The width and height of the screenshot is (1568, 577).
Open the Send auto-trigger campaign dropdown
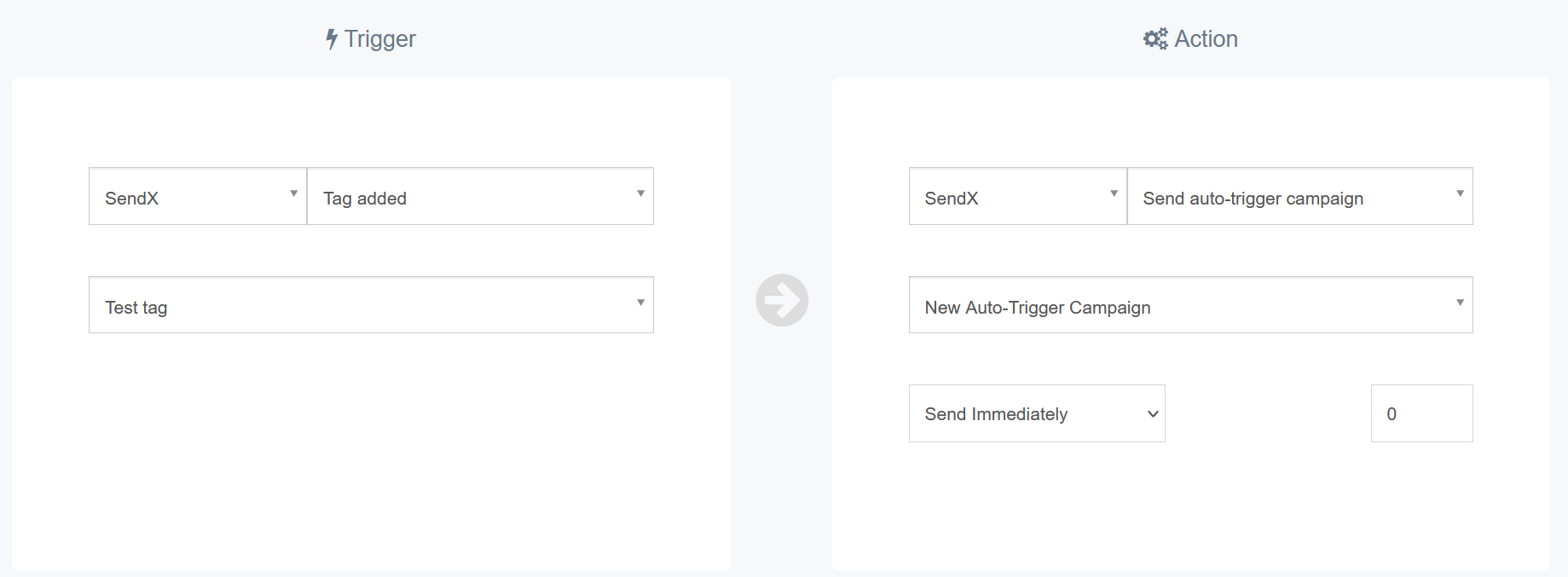[x=1300, y=196]
